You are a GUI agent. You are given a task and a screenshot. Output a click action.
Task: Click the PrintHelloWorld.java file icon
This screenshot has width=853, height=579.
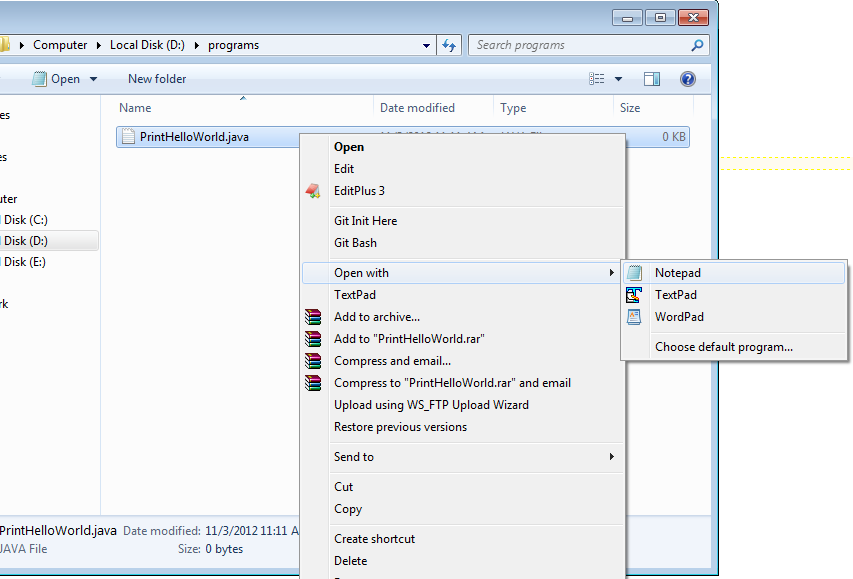[128, 137]
